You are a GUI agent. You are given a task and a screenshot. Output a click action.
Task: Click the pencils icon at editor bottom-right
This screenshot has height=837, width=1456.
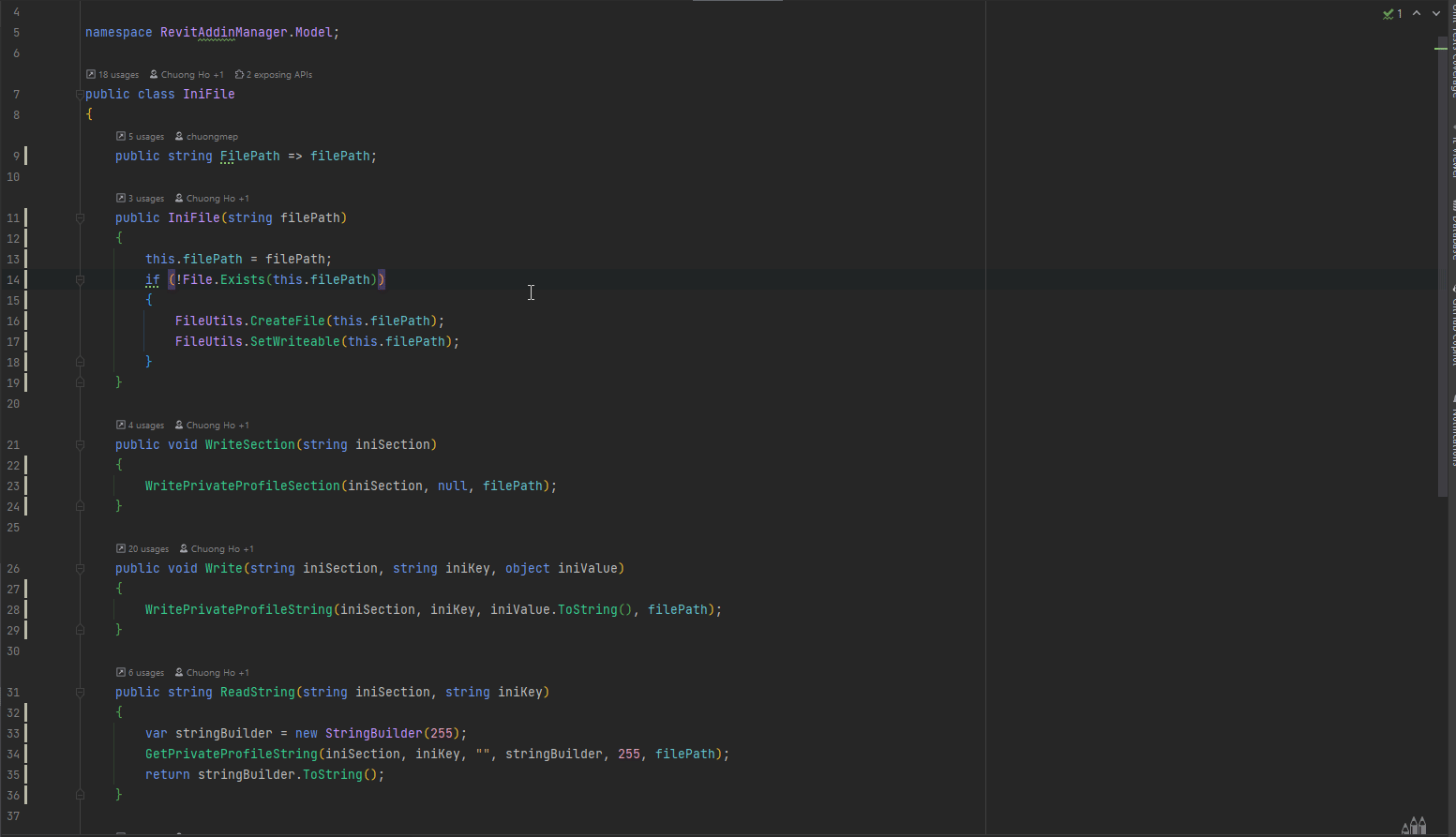click(1413, 825)
